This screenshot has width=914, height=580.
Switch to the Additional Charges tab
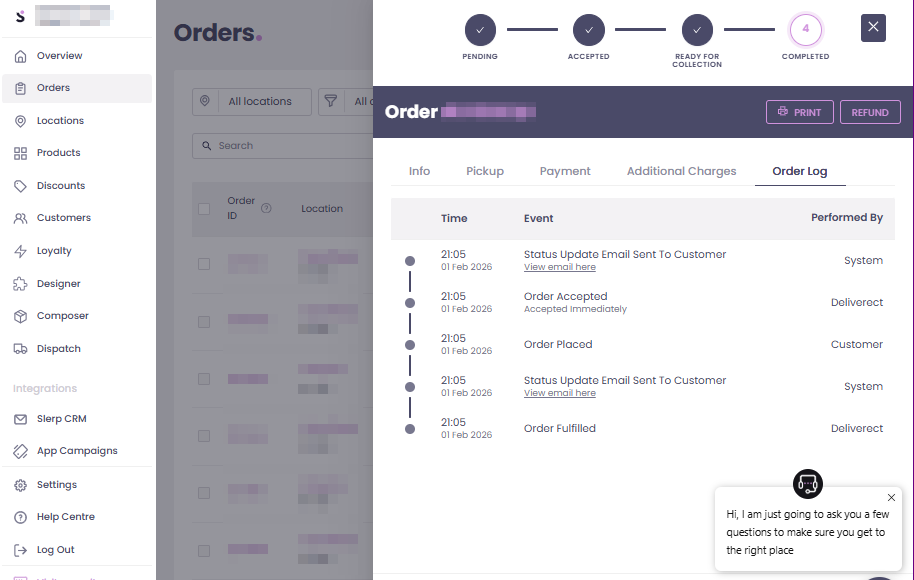click(681, 171)
